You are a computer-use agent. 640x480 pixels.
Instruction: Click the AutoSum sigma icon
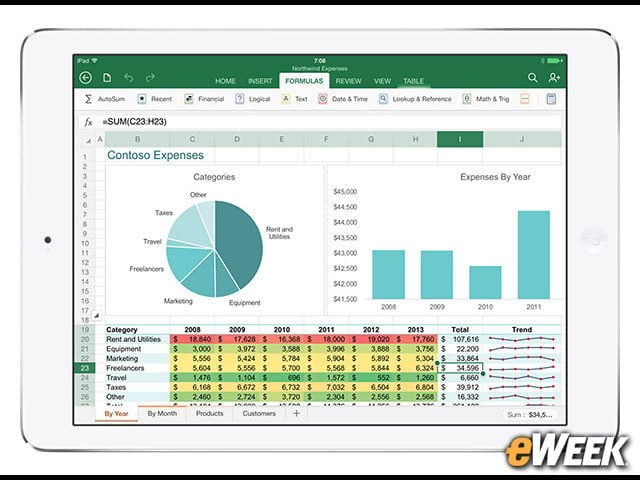pos(88,99)
